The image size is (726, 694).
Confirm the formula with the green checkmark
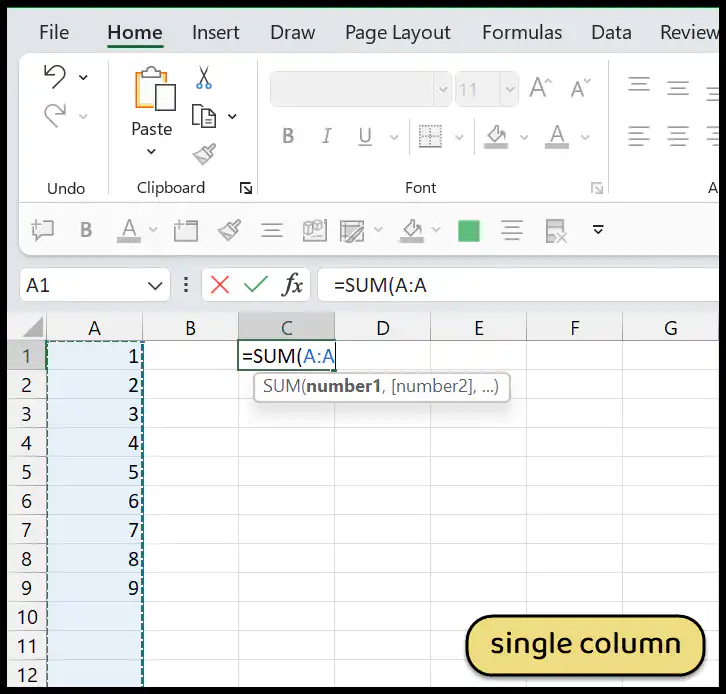[x=256, y=285]
